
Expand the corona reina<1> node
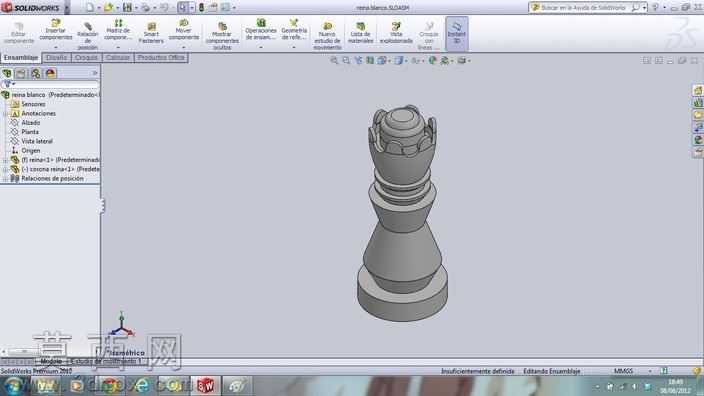coord(6,169)
